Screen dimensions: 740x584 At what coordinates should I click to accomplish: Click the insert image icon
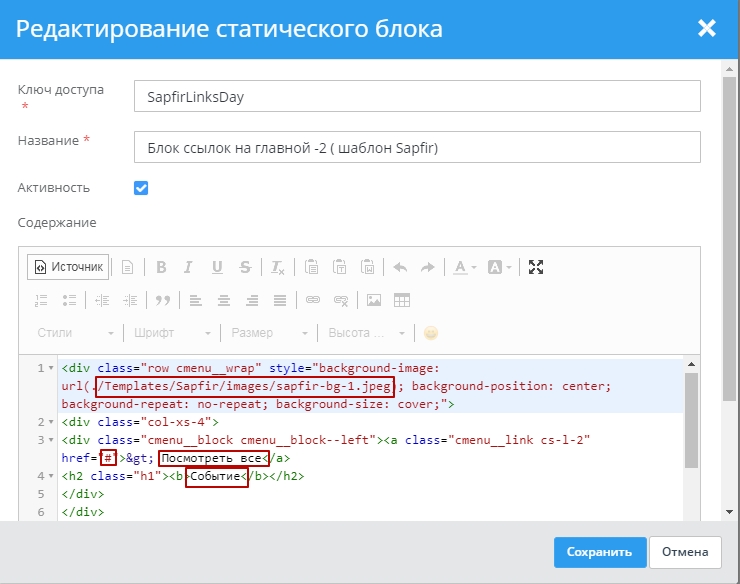tap(374, 300)
